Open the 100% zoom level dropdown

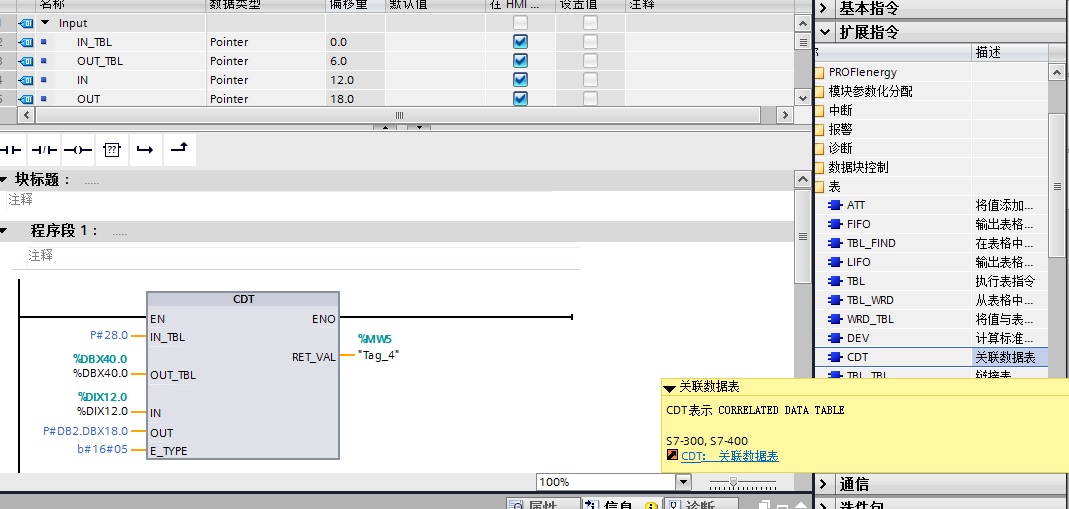coord(683,482)
